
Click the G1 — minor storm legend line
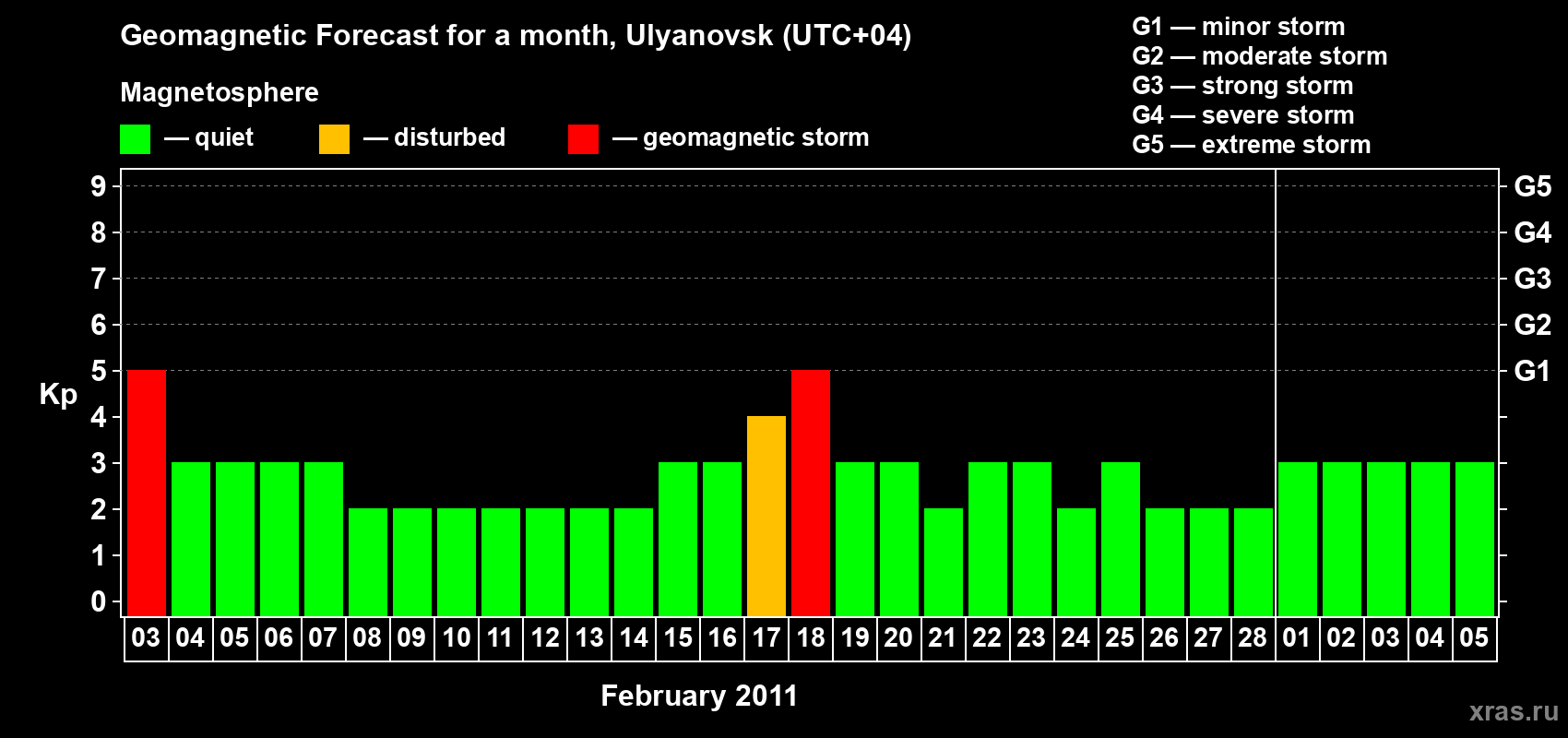(x=1239, y=27)
